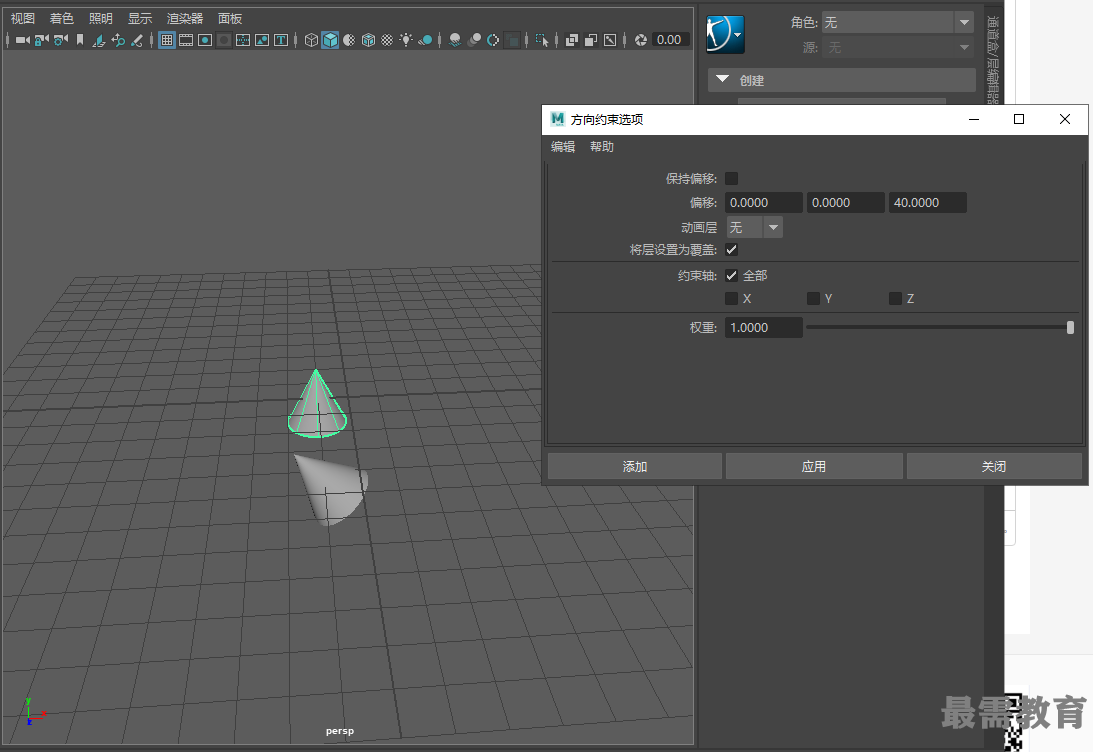Screen dimensions: 1093x752
Task: Open the 编辑 menu in constraint options
Action: tap(563, 146)
